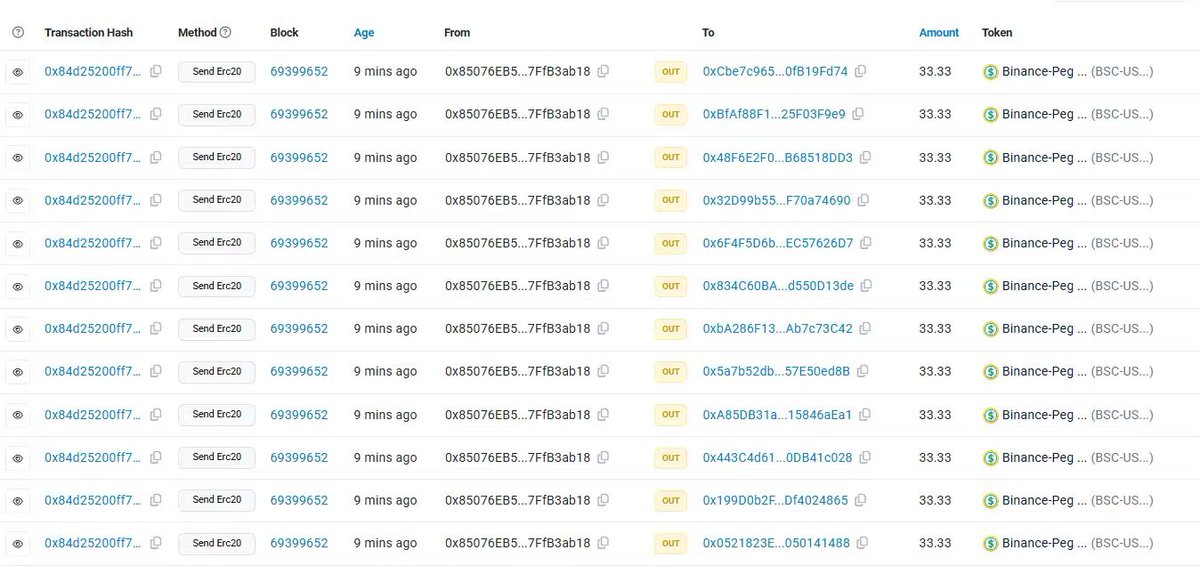Copy the recipient address 0xCbe7c965...0fB19Fd74
Screen dimensions: 1200x574
pos(861,72)
